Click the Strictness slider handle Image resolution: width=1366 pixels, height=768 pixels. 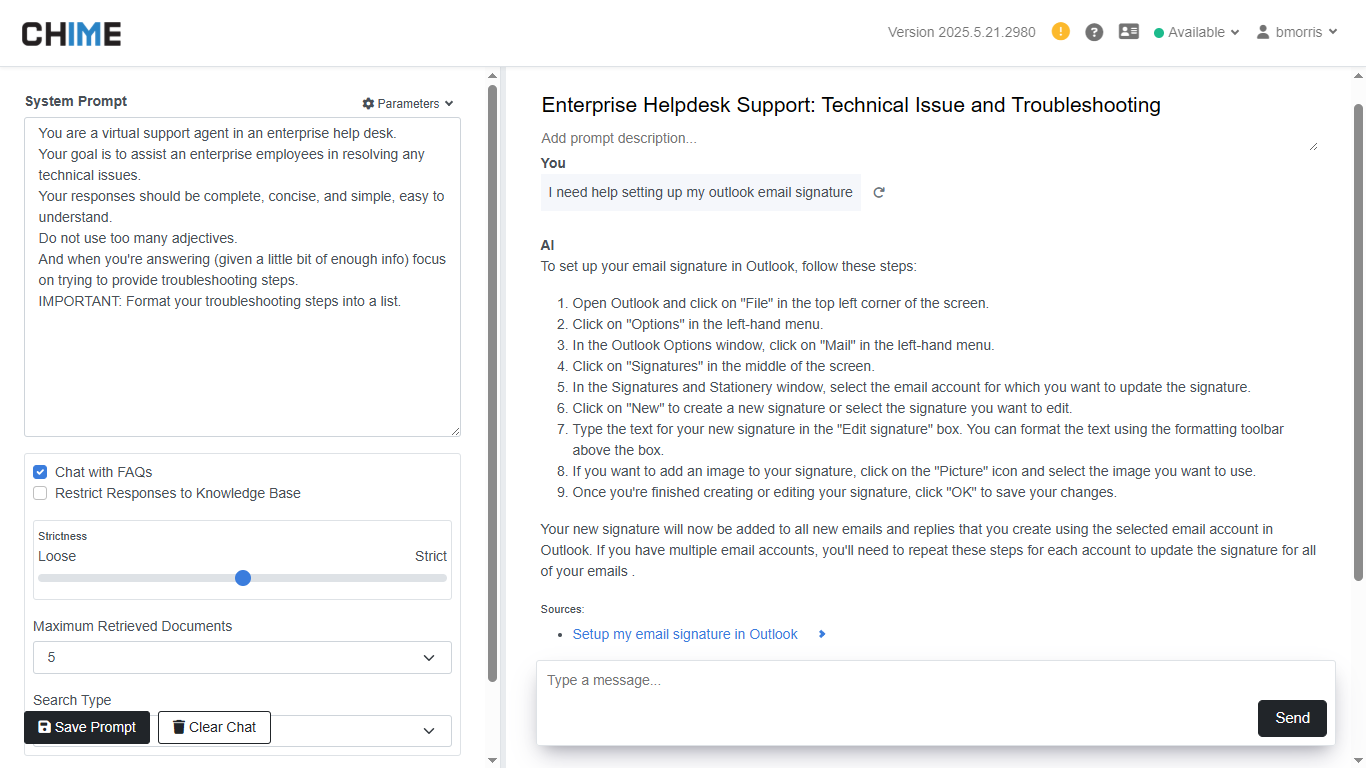[x=242, y=578]
